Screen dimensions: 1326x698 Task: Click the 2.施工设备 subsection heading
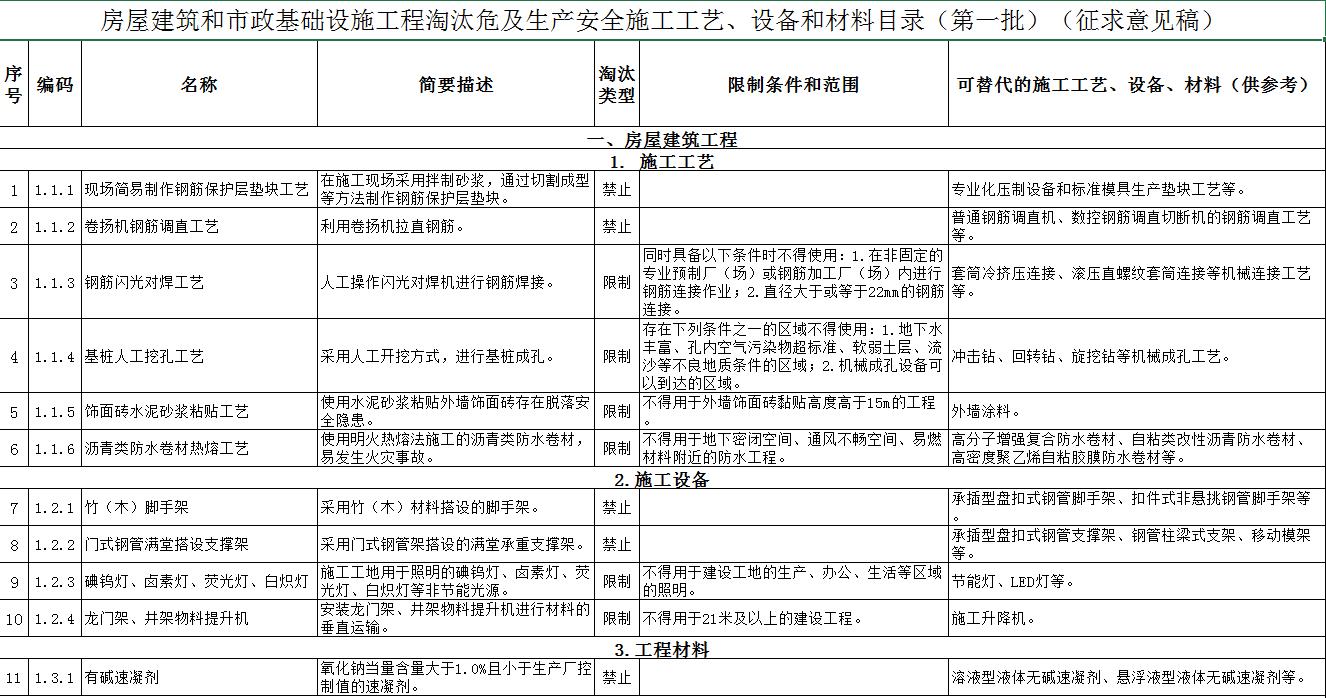[x=662, y=480]
